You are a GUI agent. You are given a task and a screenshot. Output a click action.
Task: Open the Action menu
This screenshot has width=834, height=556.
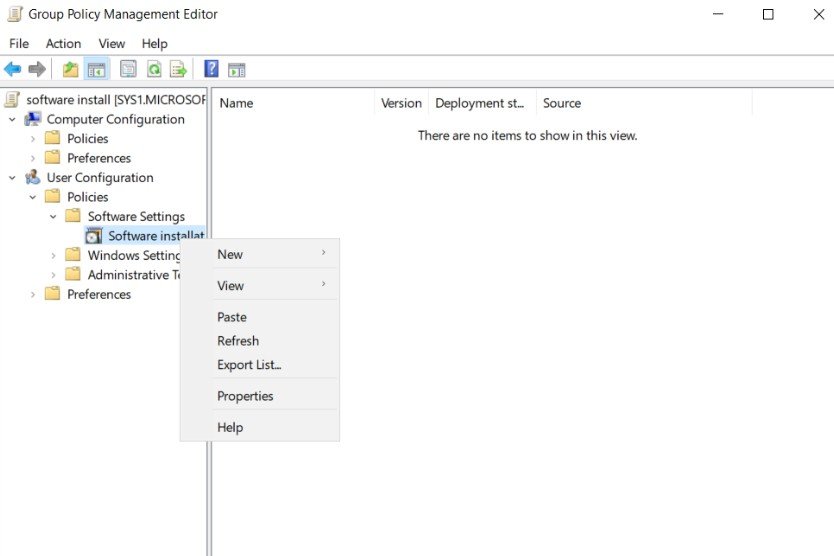pos(63,44)
